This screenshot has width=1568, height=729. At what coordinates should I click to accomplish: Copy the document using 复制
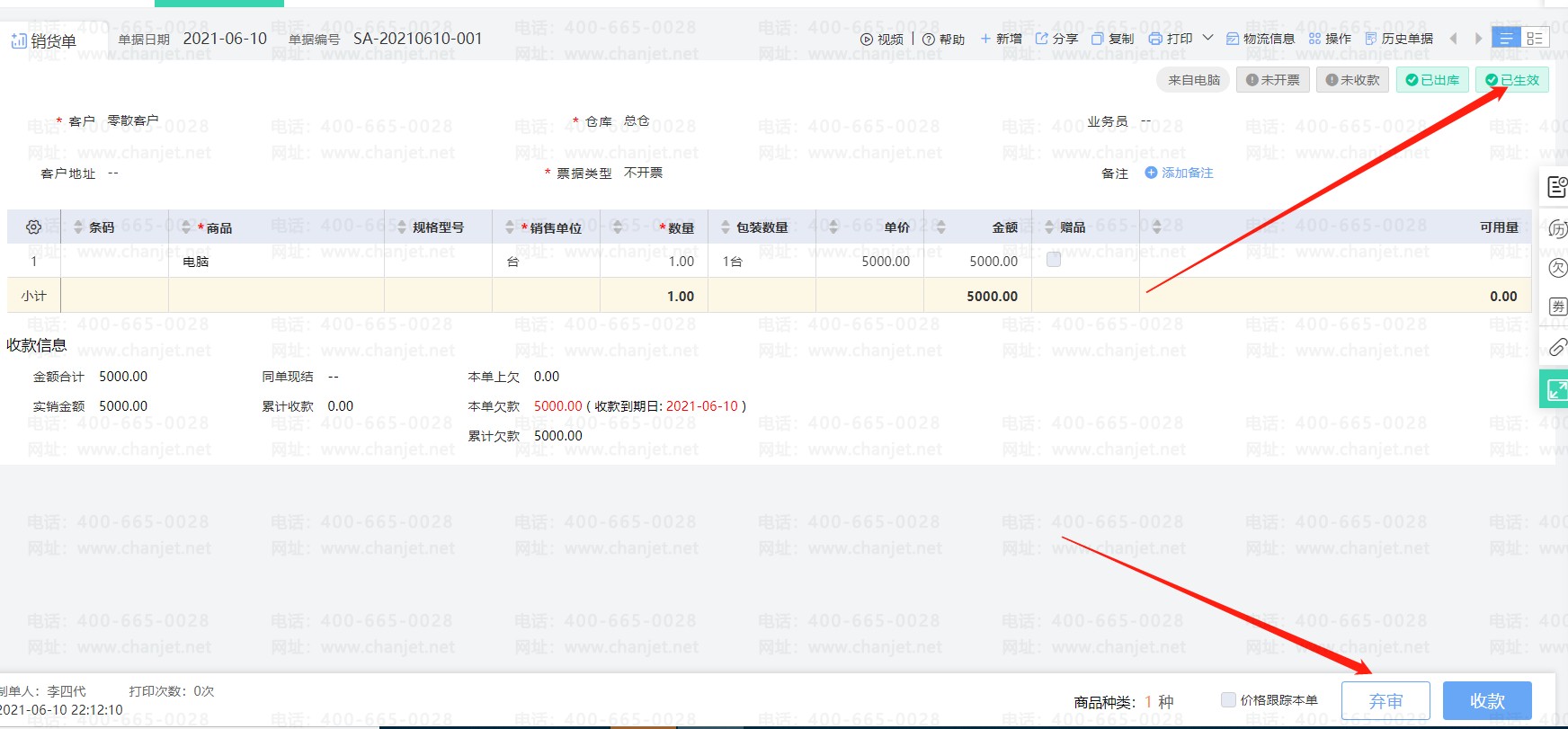(x=1113, y=39)
